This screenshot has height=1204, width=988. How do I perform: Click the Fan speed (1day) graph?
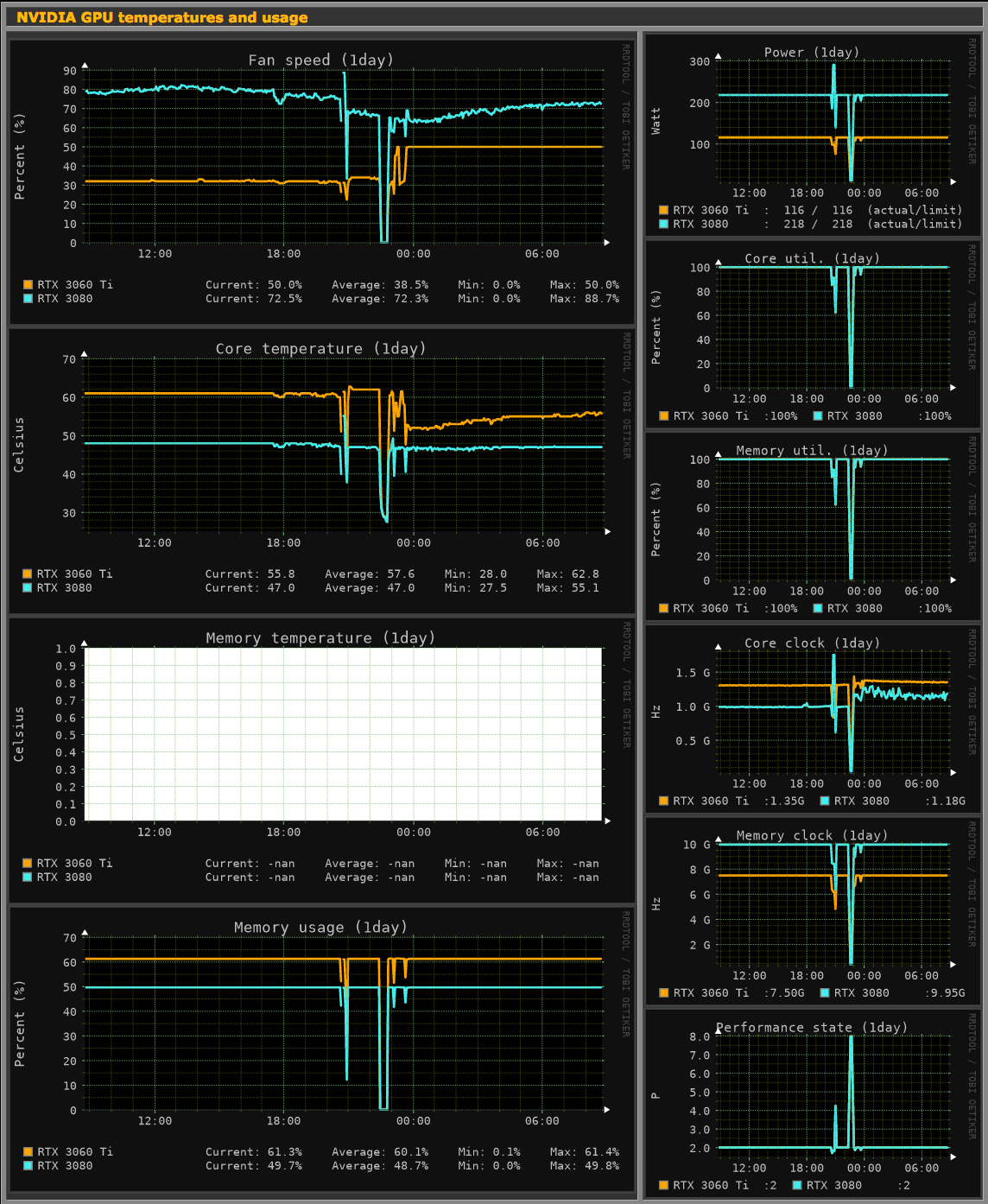click(x=322, y=181)
